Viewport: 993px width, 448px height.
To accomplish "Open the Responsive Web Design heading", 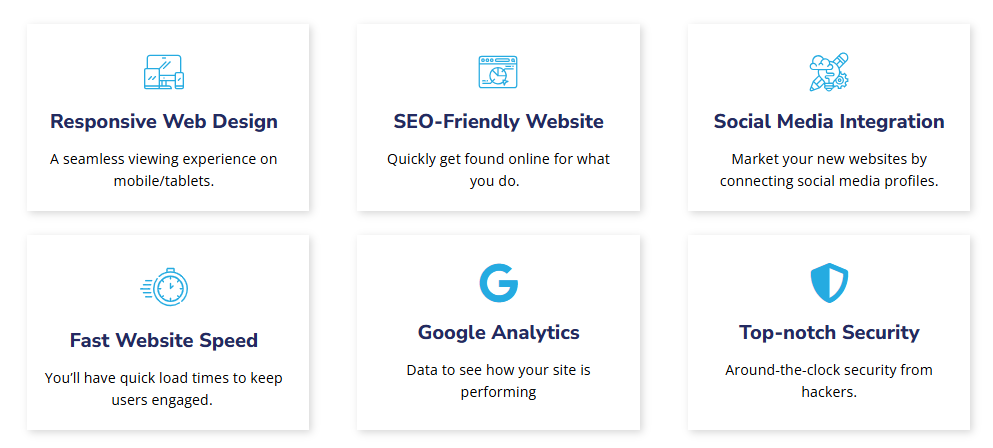I will pyautogui.click(x=164, y=121).
